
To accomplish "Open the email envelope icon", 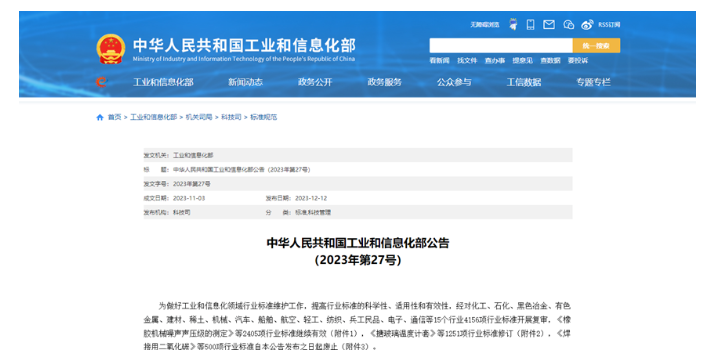I will click(x=549, y=24).
